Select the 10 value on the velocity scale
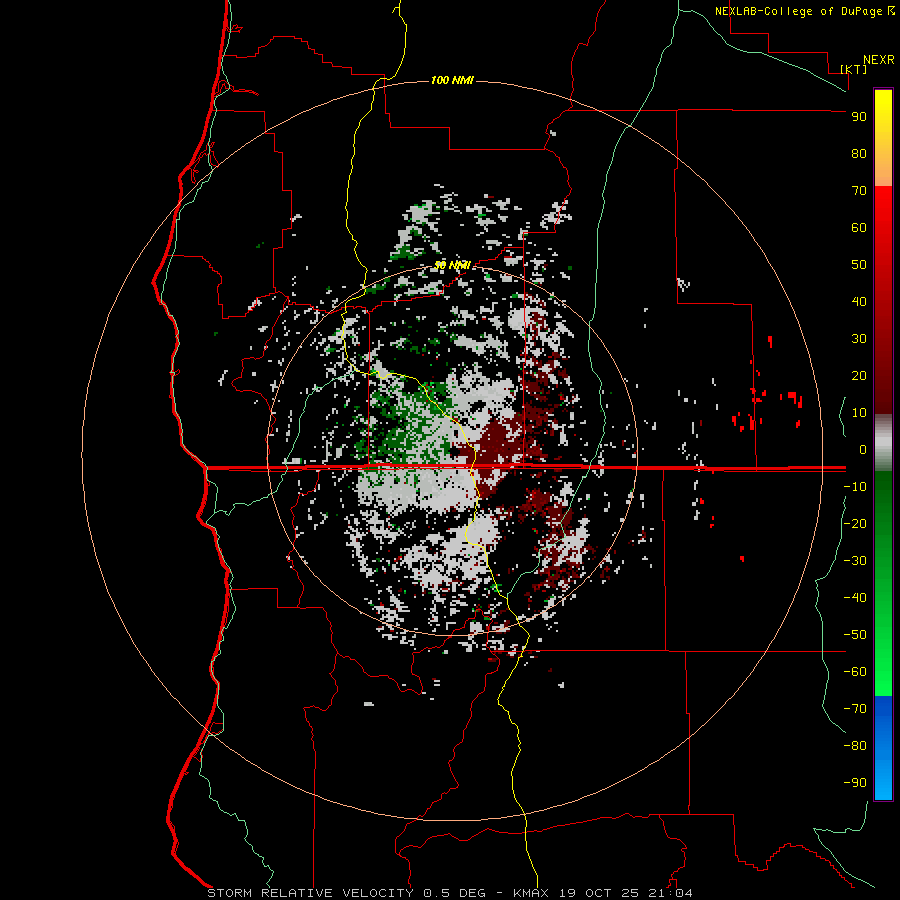 [x=859, y=413]
